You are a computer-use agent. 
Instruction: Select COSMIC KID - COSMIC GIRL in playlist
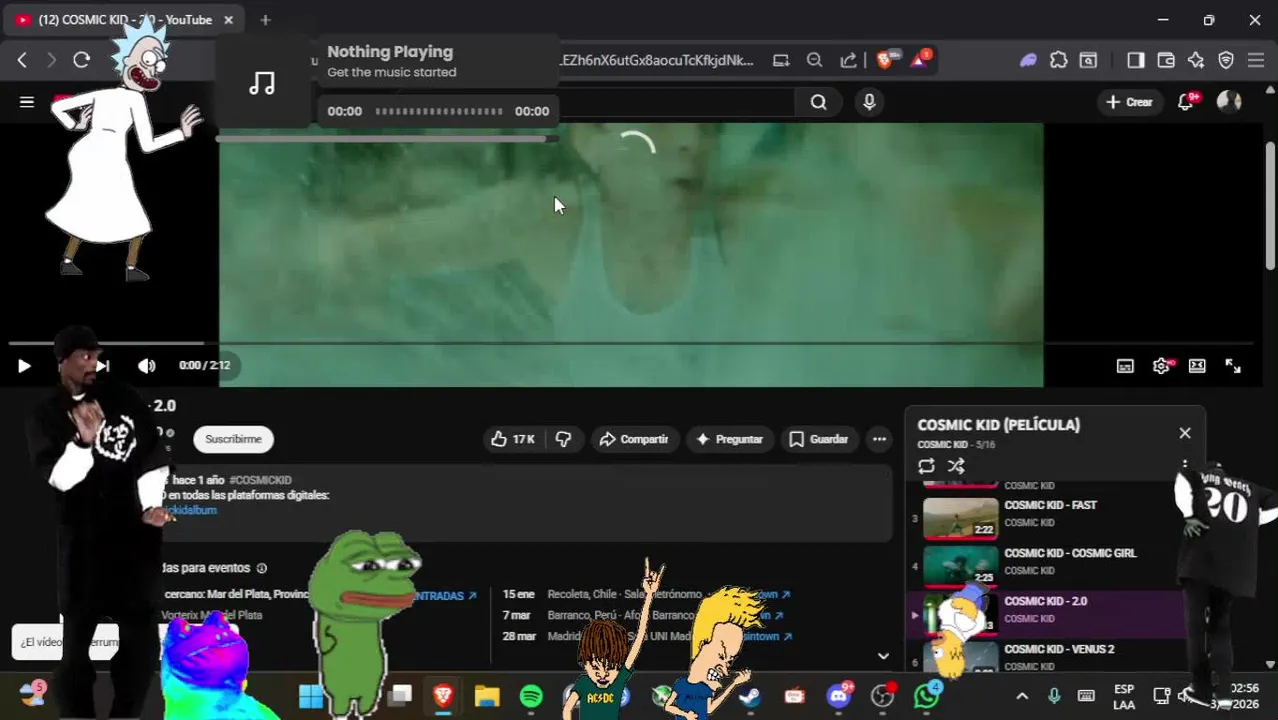[1046, 566]
